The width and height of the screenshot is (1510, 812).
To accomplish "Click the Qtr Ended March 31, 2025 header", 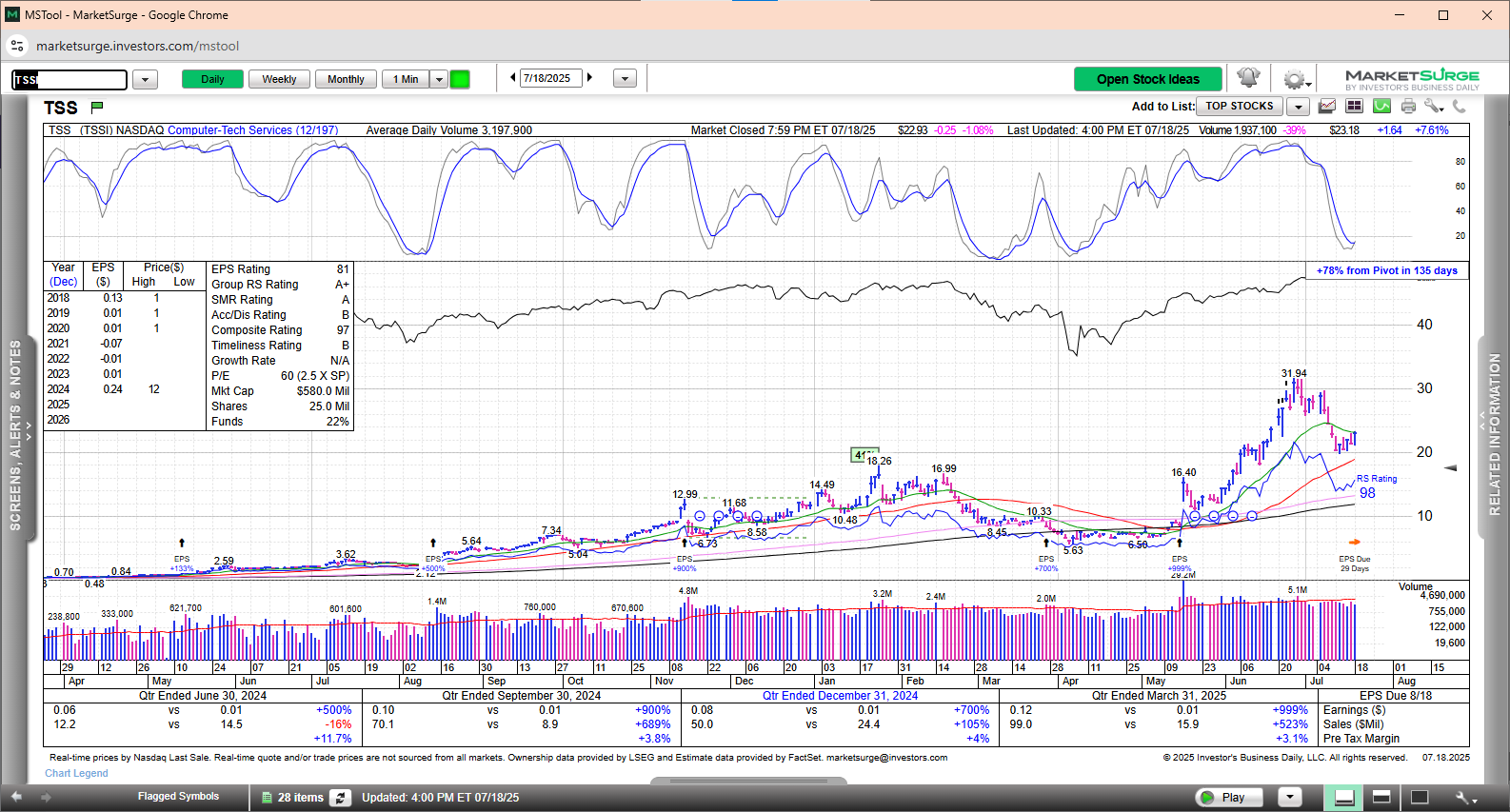I will coord(1159,696).
